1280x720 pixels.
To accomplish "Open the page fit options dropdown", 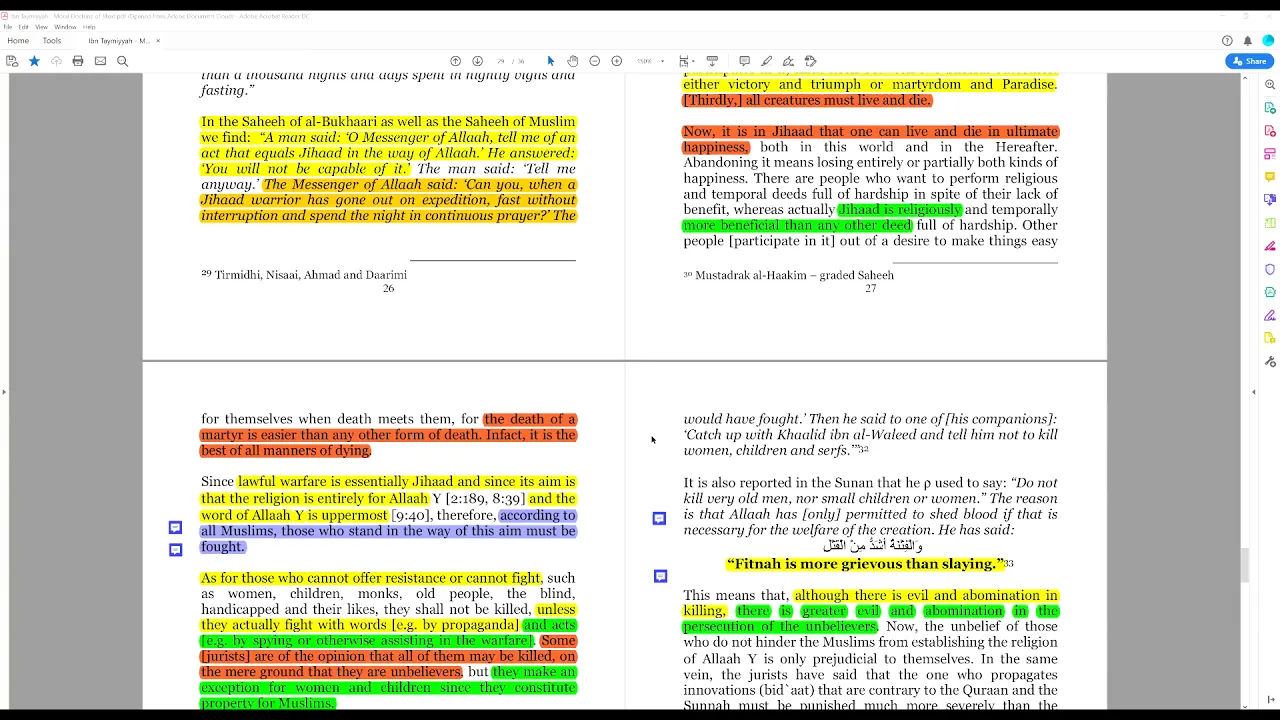I will point(686,61).
